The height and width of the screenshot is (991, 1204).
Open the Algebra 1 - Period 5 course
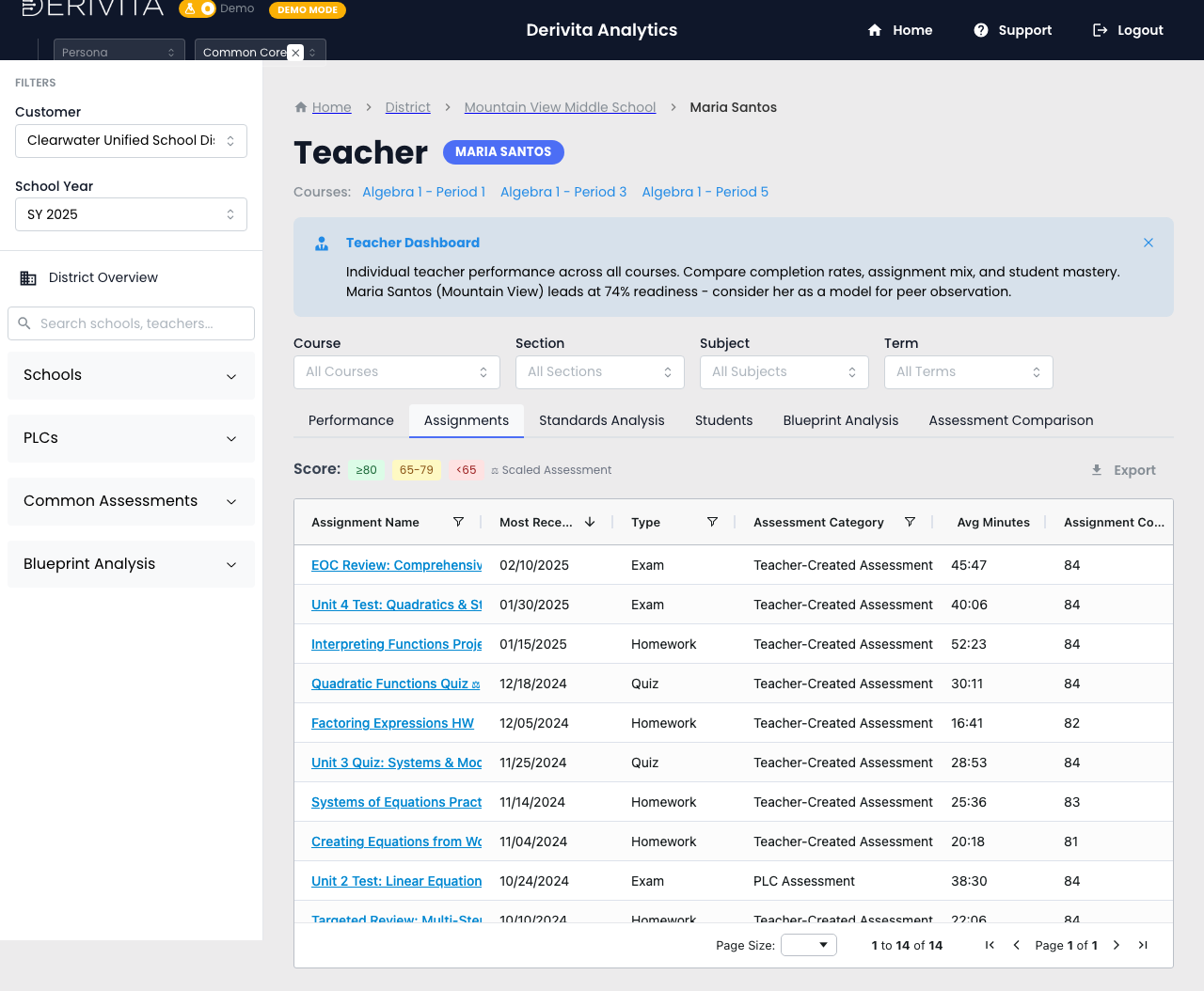[705, 192]
